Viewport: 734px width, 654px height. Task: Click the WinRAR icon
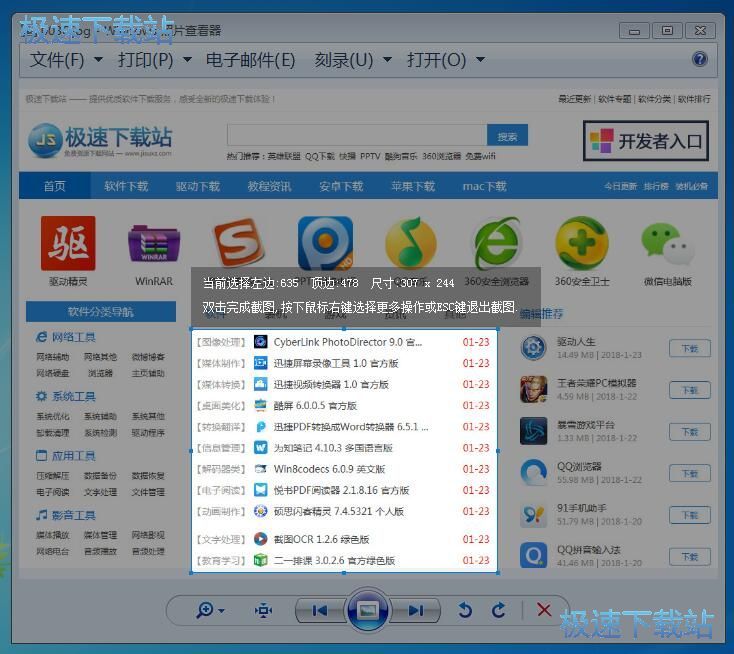tap(154, 243)
